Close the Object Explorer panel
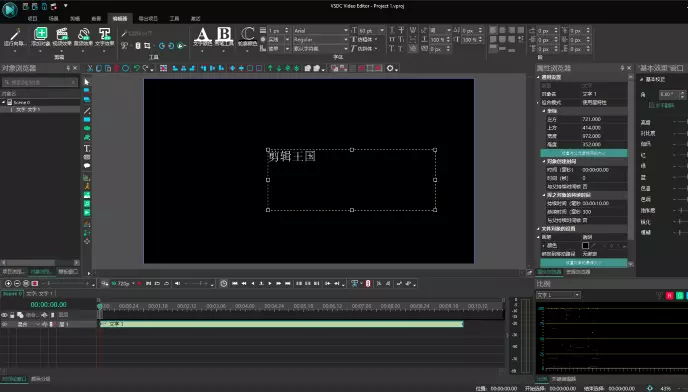The image size is (688, 392). tap(75, 68)
